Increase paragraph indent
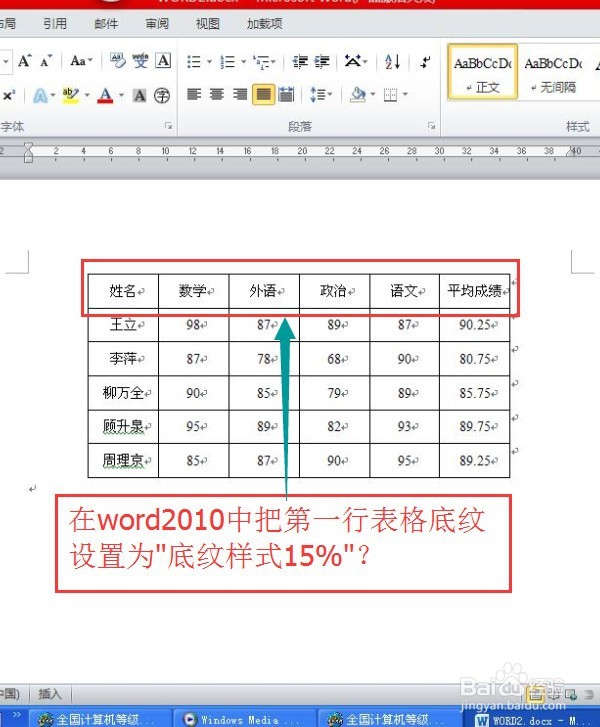600x727 pixels. (322, 62)
